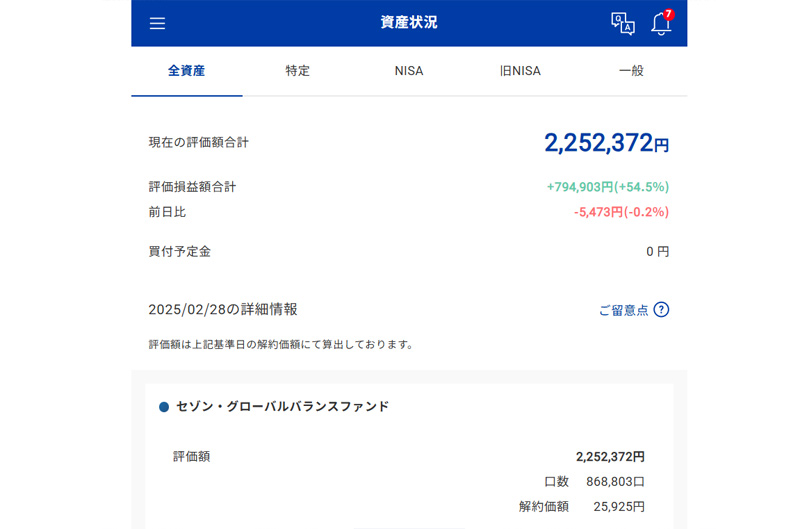
Task: Click the 口数 label
Action: click(557, 482)
